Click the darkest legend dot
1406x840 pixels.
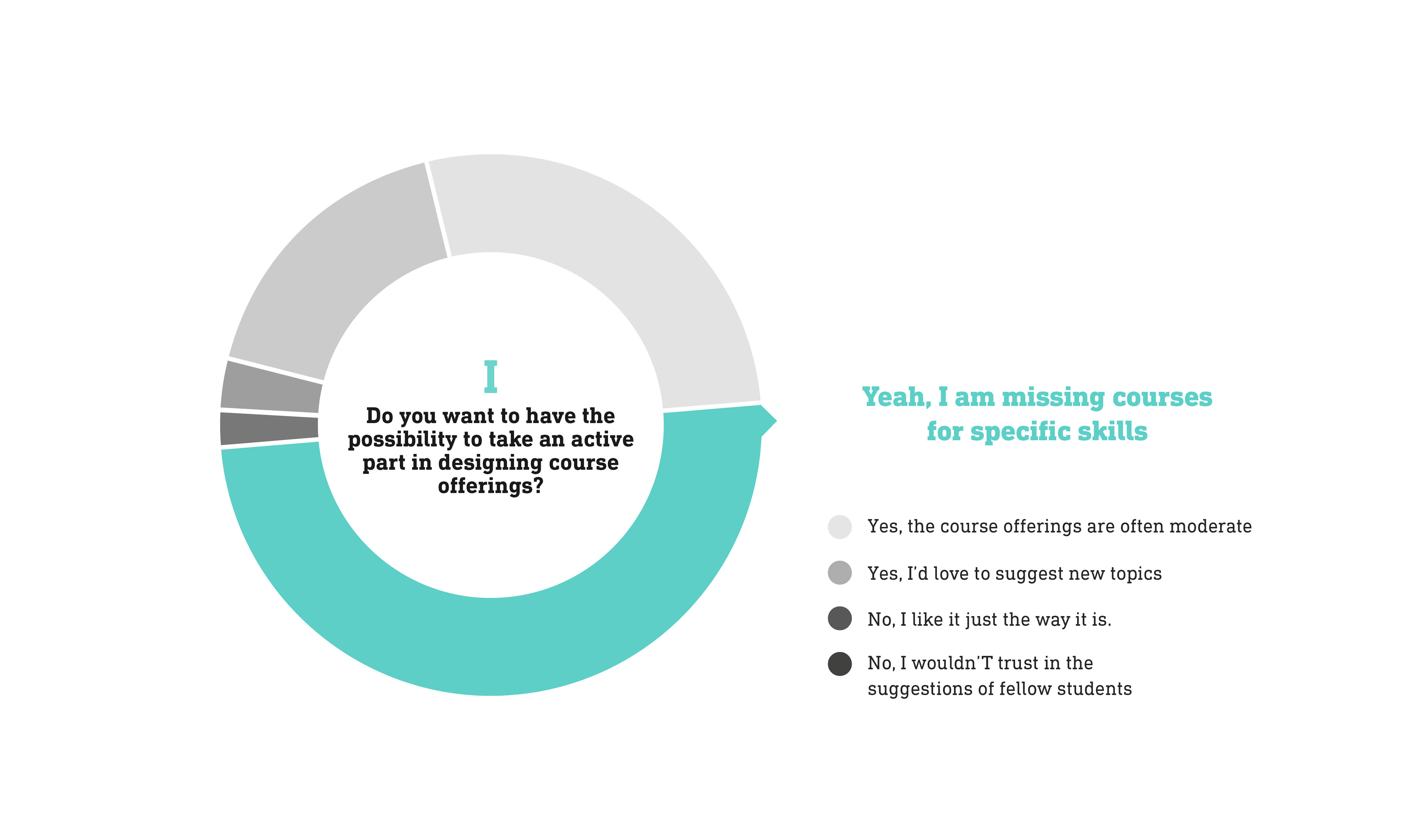pos(840,664)
